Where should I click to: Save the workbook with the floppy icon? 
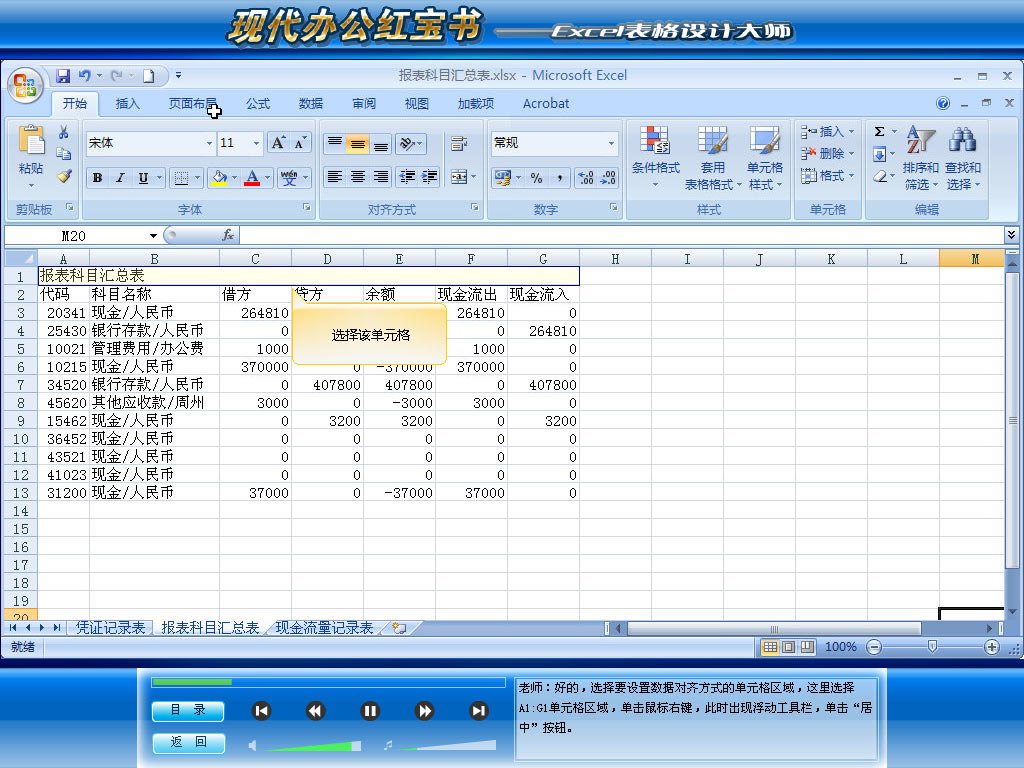[63, 76]
